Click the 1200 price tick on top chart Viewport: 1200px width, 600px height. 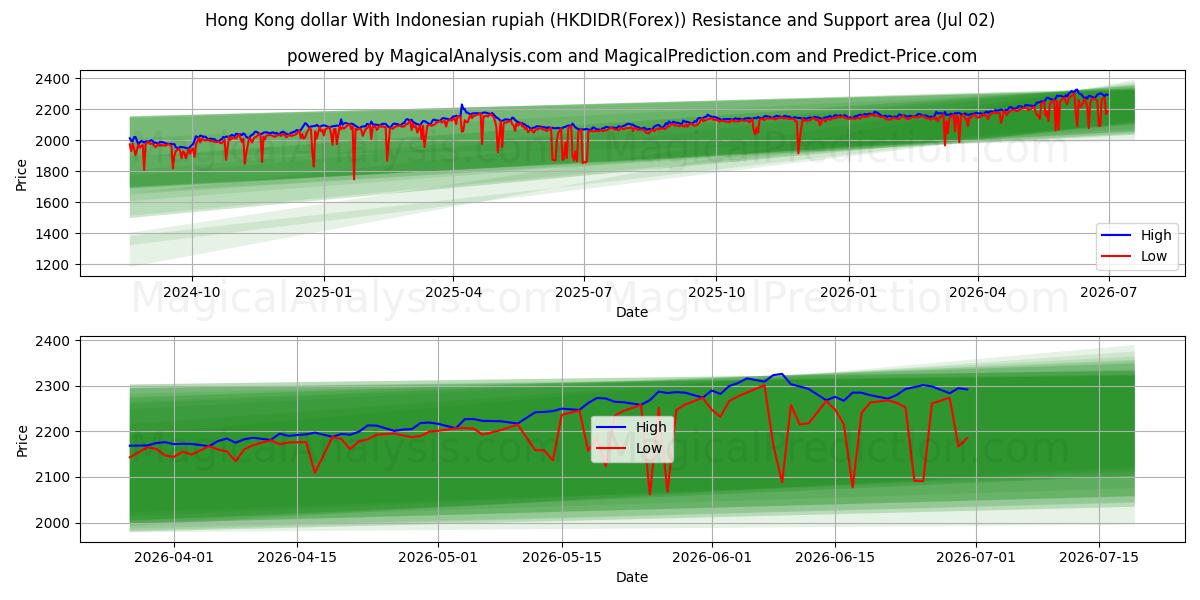pyautogui.click(x=53, y=265)
